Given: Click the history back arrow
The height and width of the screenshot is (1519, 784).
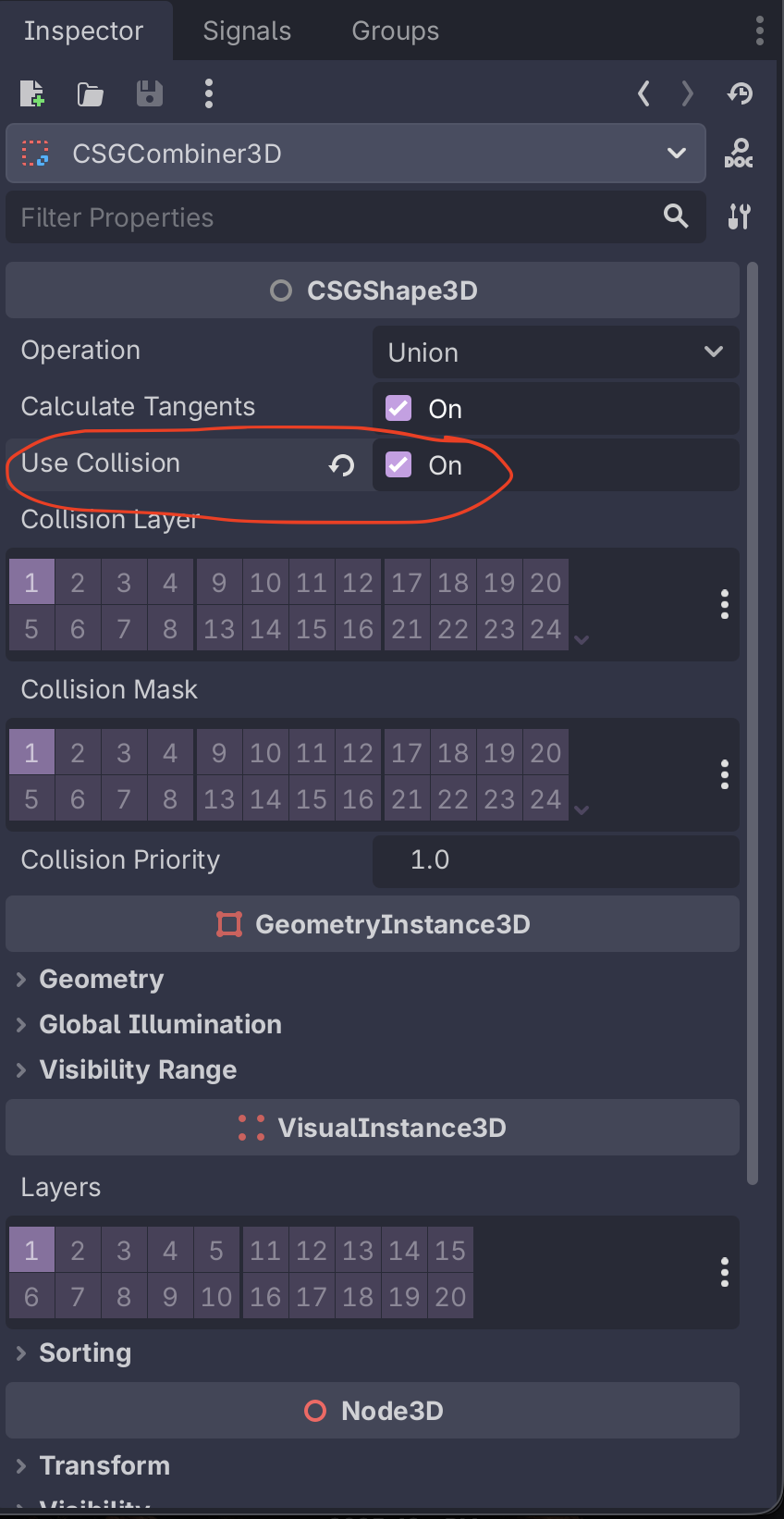Looking at the screenshot, I should 643,93.
